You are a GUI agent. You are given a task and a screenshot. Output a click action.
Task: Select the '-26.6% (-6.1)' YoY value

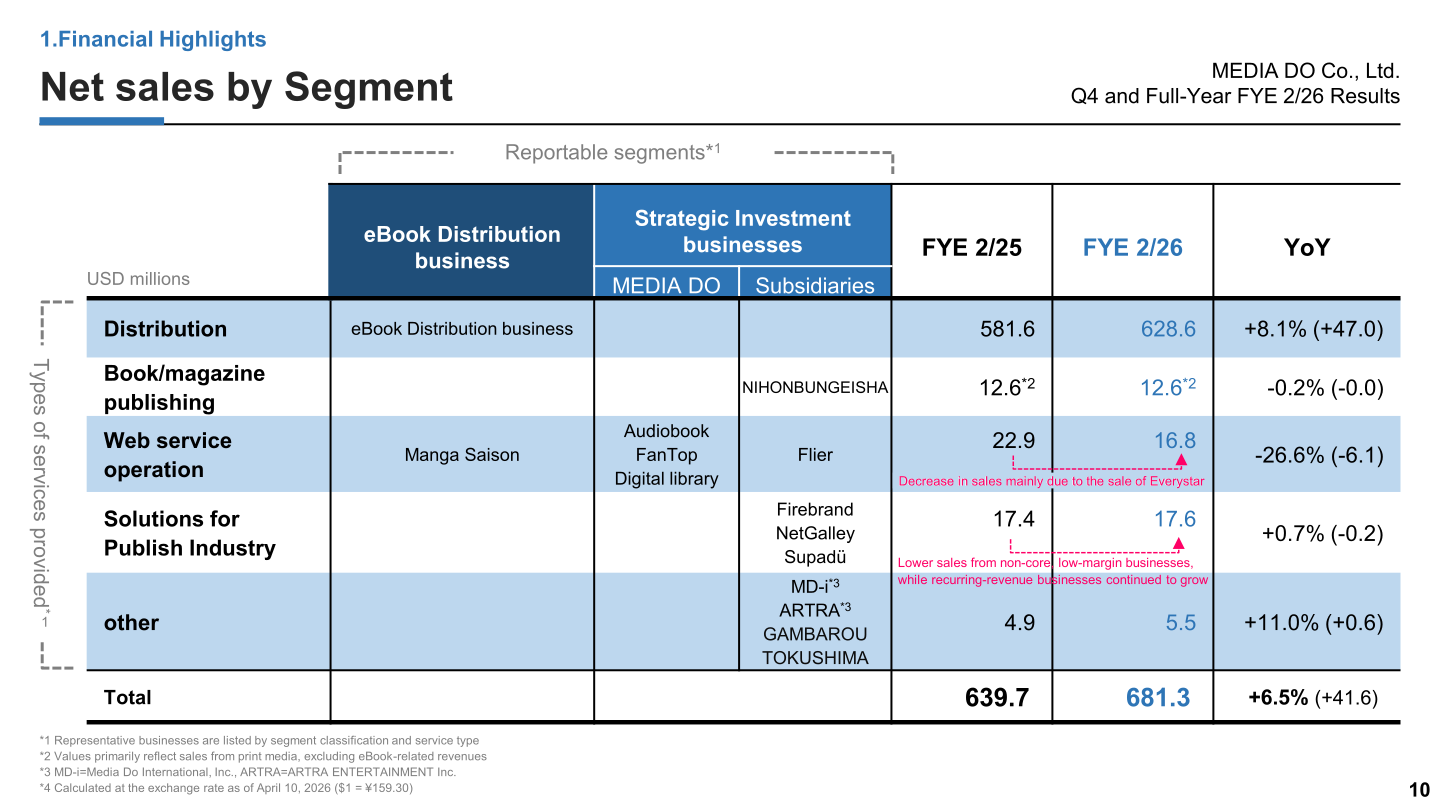[x=1318, y=455]
